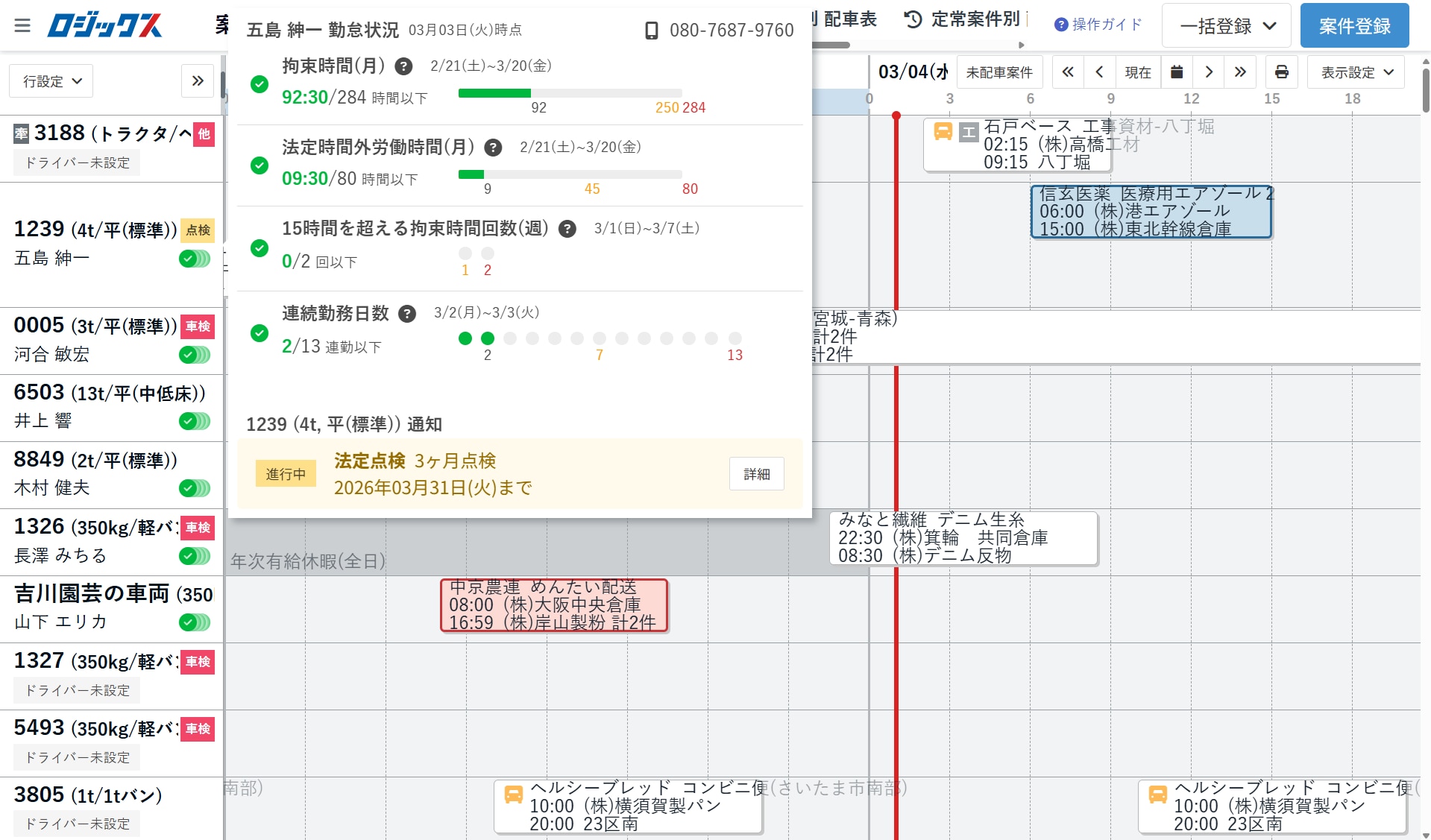Toggle switch for driver 五島 紳一
1431x840 pixels.
click(x=195, y=259)
